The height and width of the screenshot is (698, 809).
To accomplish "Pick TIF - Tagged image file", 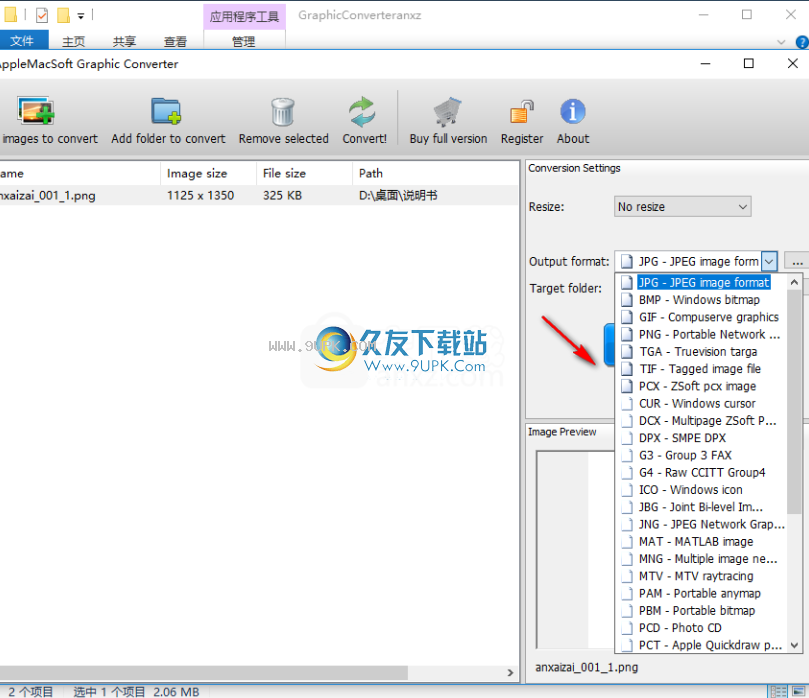I will click(x=699, y=369).
